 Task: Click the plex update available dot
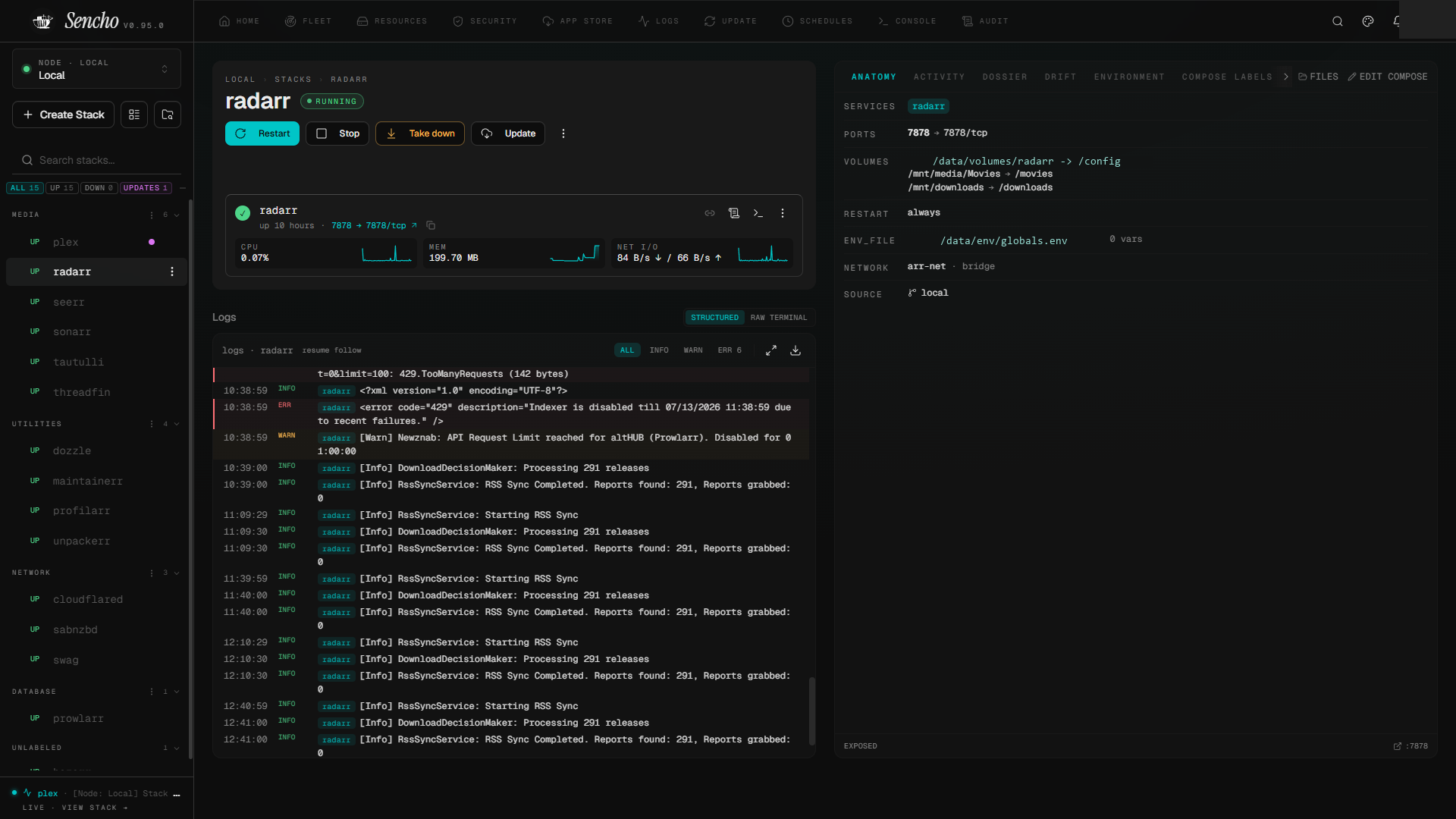tap(152, 242)
